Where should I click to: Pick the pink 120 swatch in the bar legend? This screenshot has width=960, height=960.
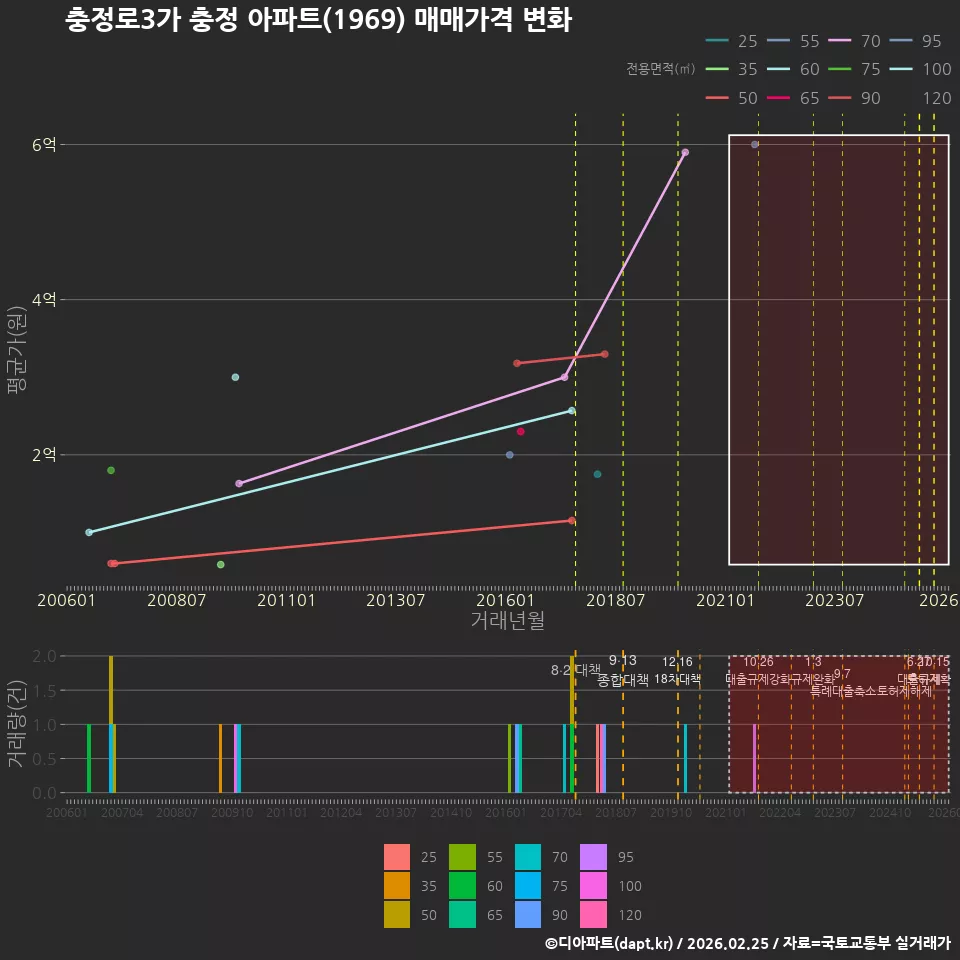(593, 914)
